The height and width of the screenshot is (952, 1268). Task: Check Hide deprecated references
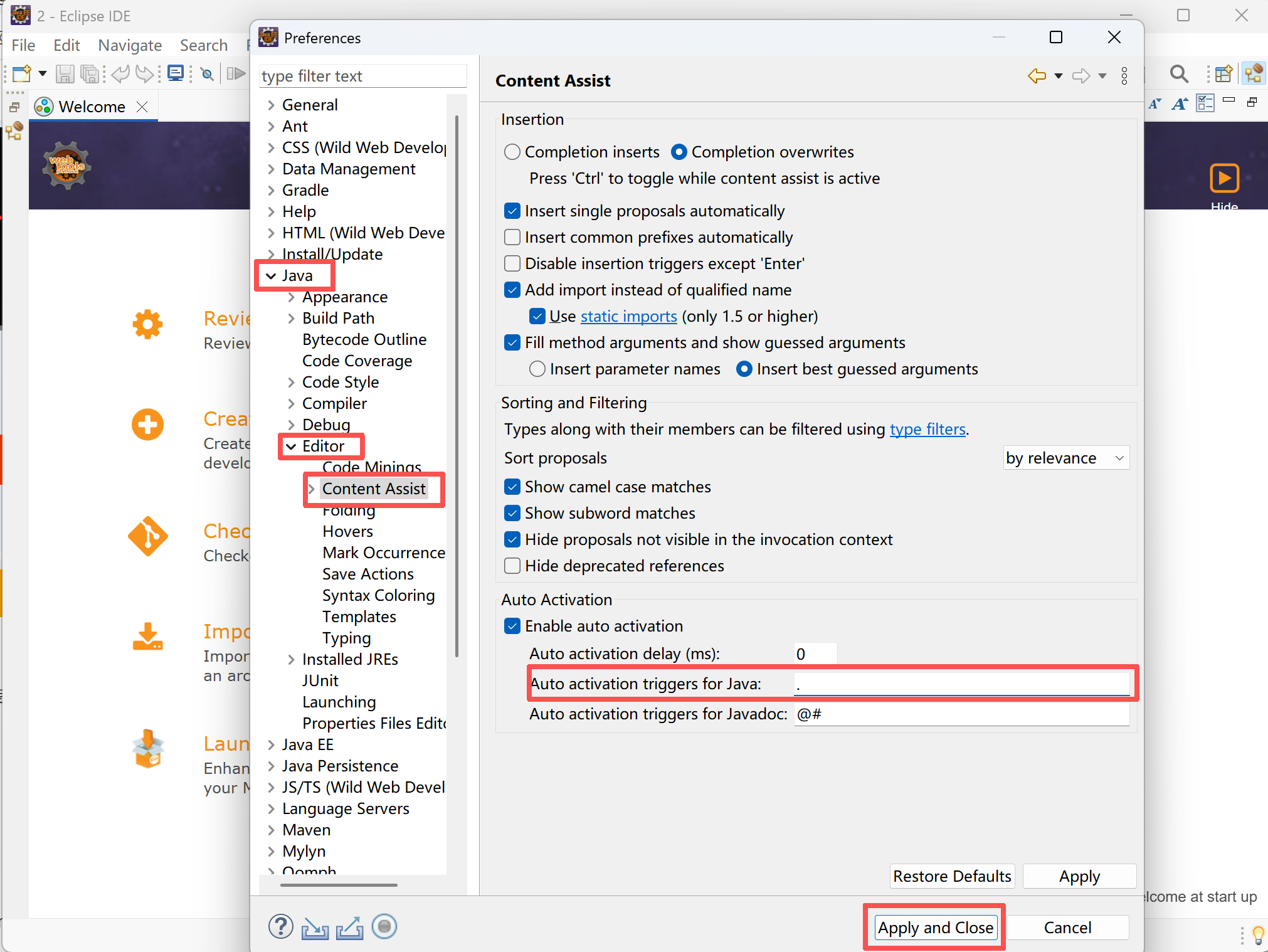tap(512, 566)
